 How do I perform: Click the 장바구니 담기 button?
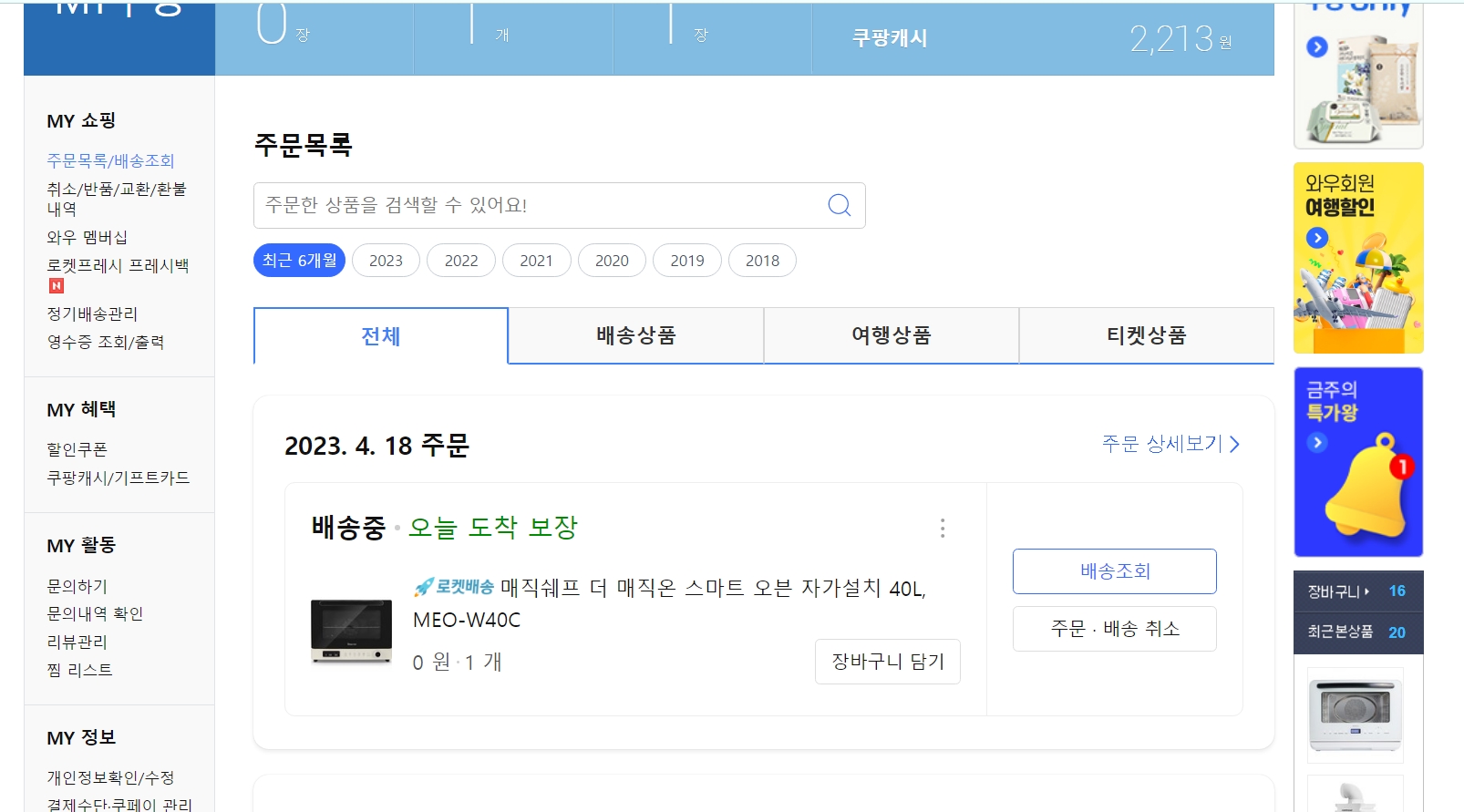(x=887, y=662)
